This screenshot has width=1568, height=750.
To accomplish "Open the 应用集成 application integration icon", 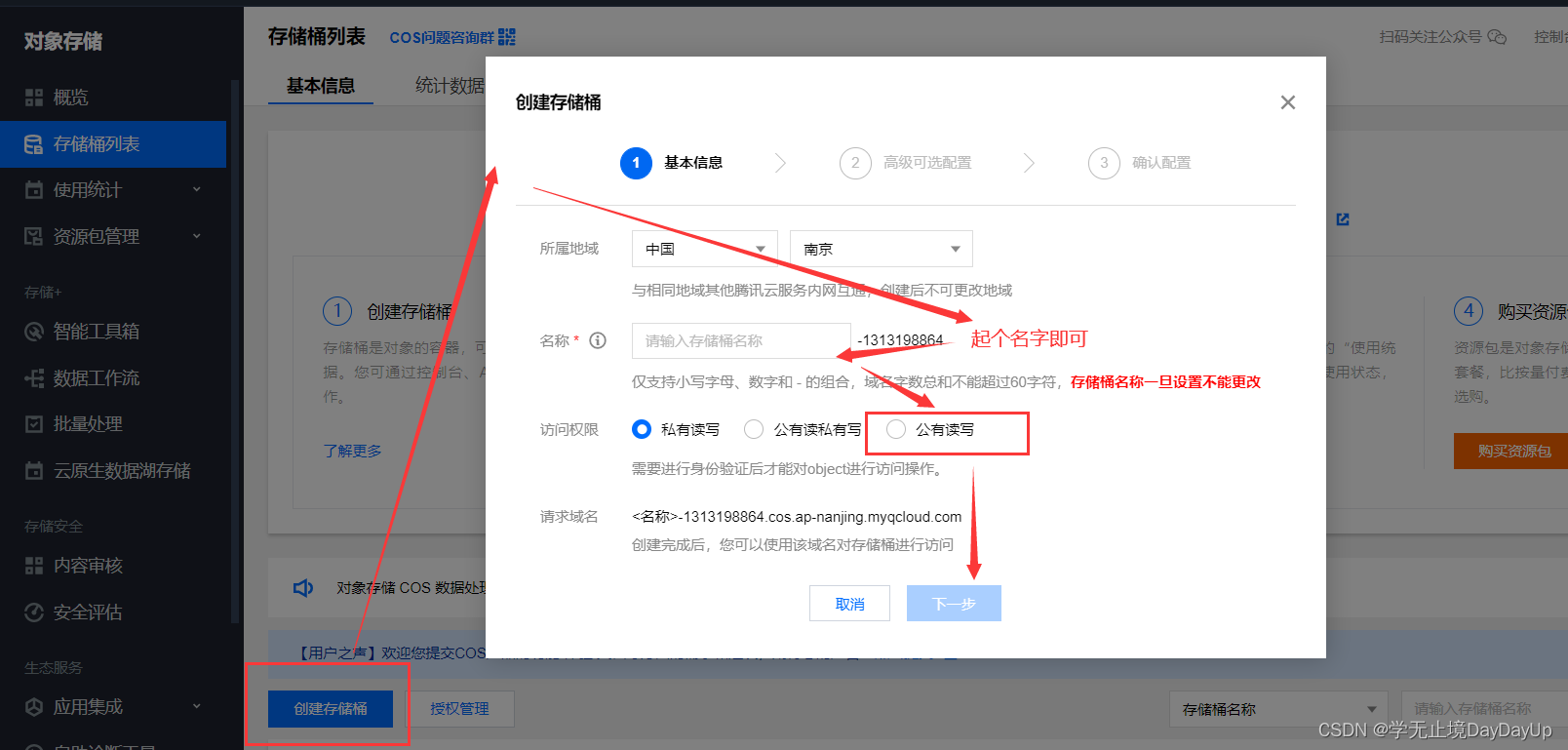I will pyautogui.click(x=34, y=707).
